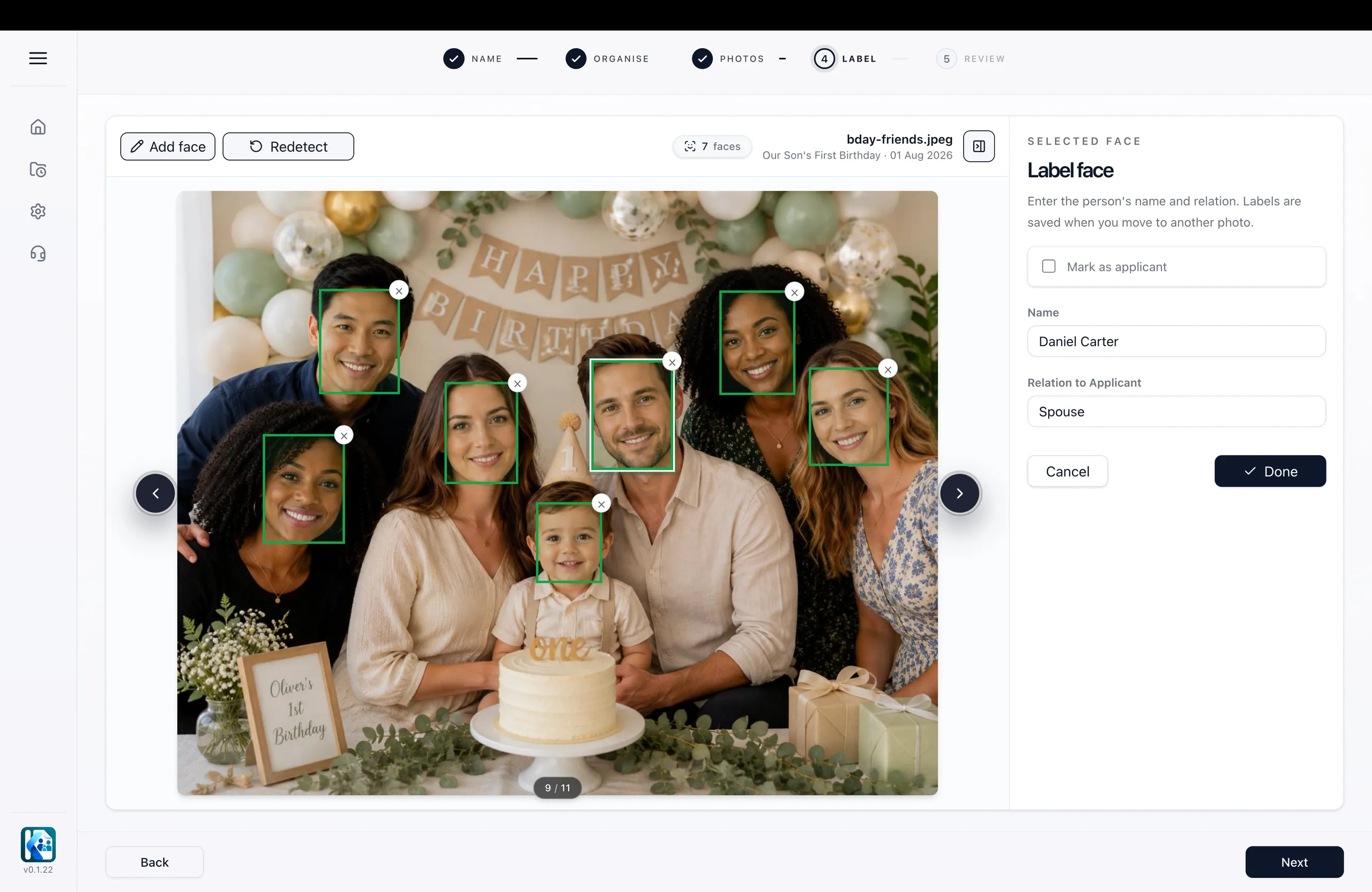The image size is (1372, 892).
Task: Remove the brunette woman's center face box
Action: [x=518, y=384]
